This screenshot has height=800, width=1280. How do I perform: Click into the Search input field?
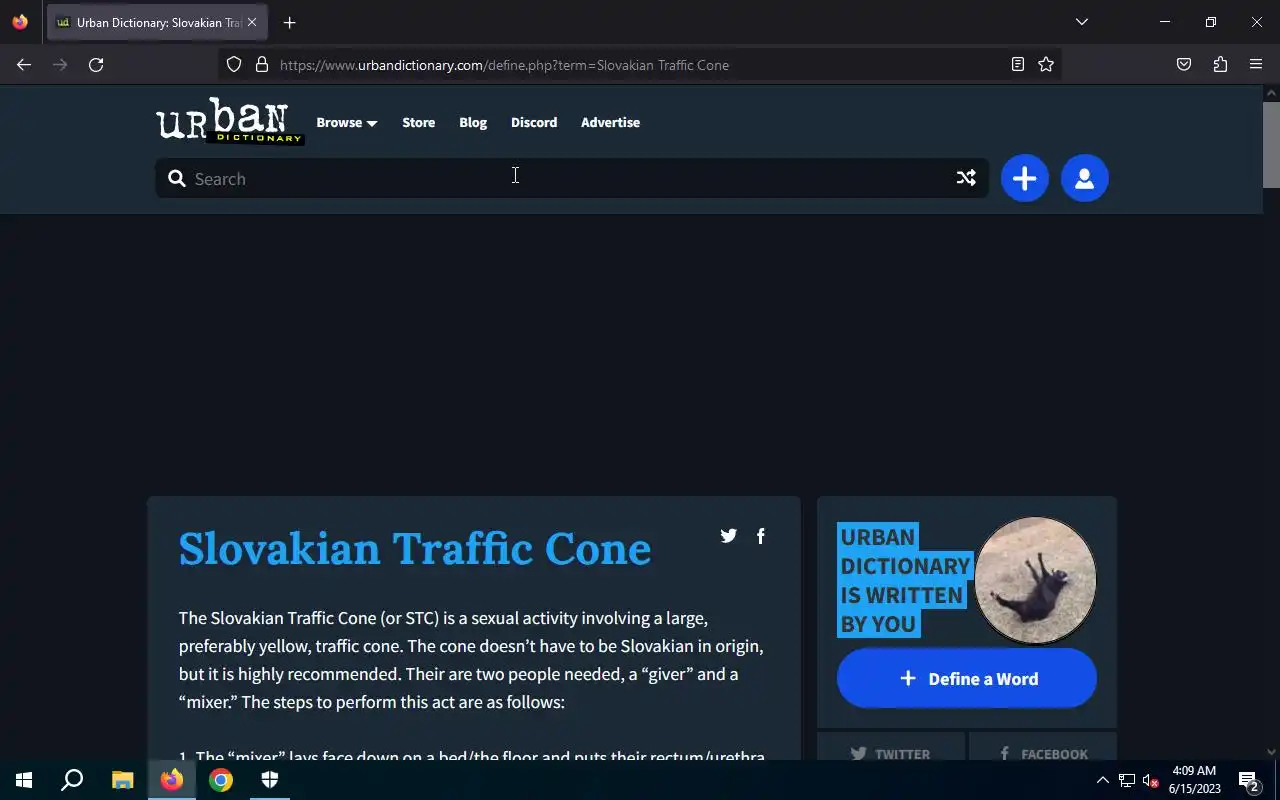point(570,178)
